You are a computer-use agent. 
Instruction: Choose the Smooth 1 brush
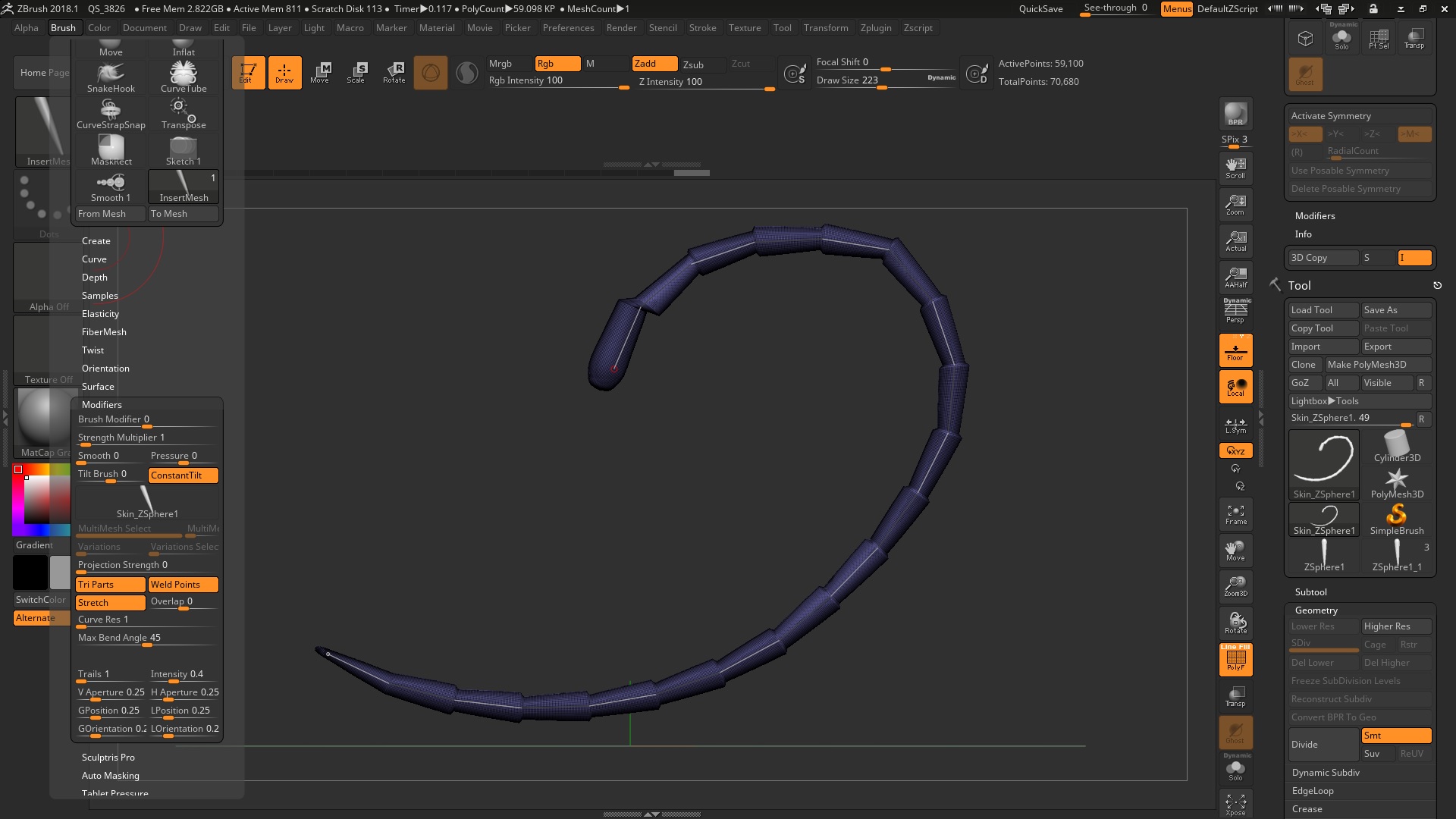pyautogui.click(x=111, y=187)
